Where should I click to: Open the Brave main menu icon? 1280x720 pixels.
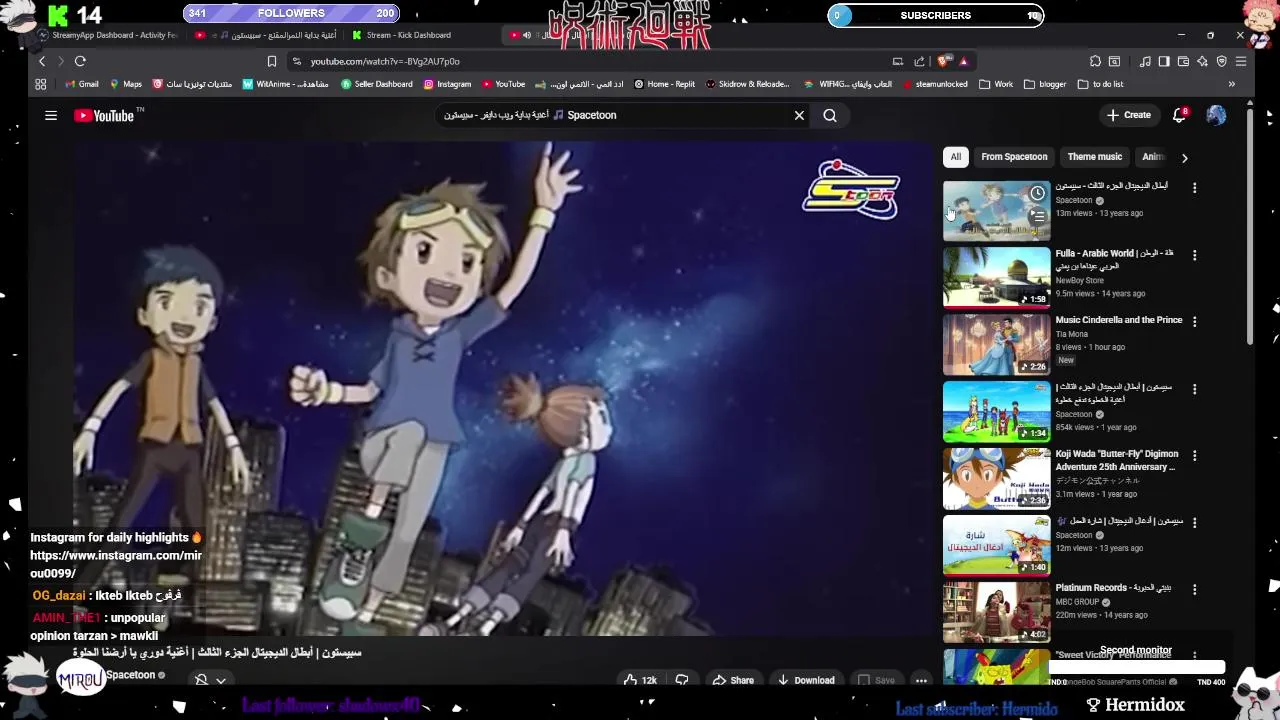[x=1241, y=61]
